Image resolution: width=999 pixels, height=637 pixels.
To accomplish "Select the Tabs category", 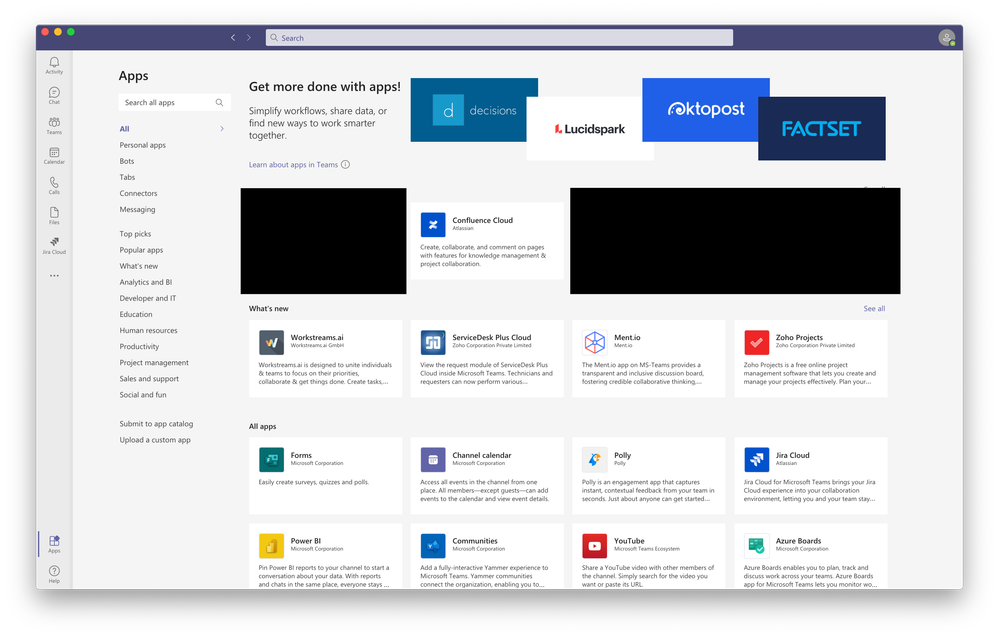I will click(x=127, y=177).
